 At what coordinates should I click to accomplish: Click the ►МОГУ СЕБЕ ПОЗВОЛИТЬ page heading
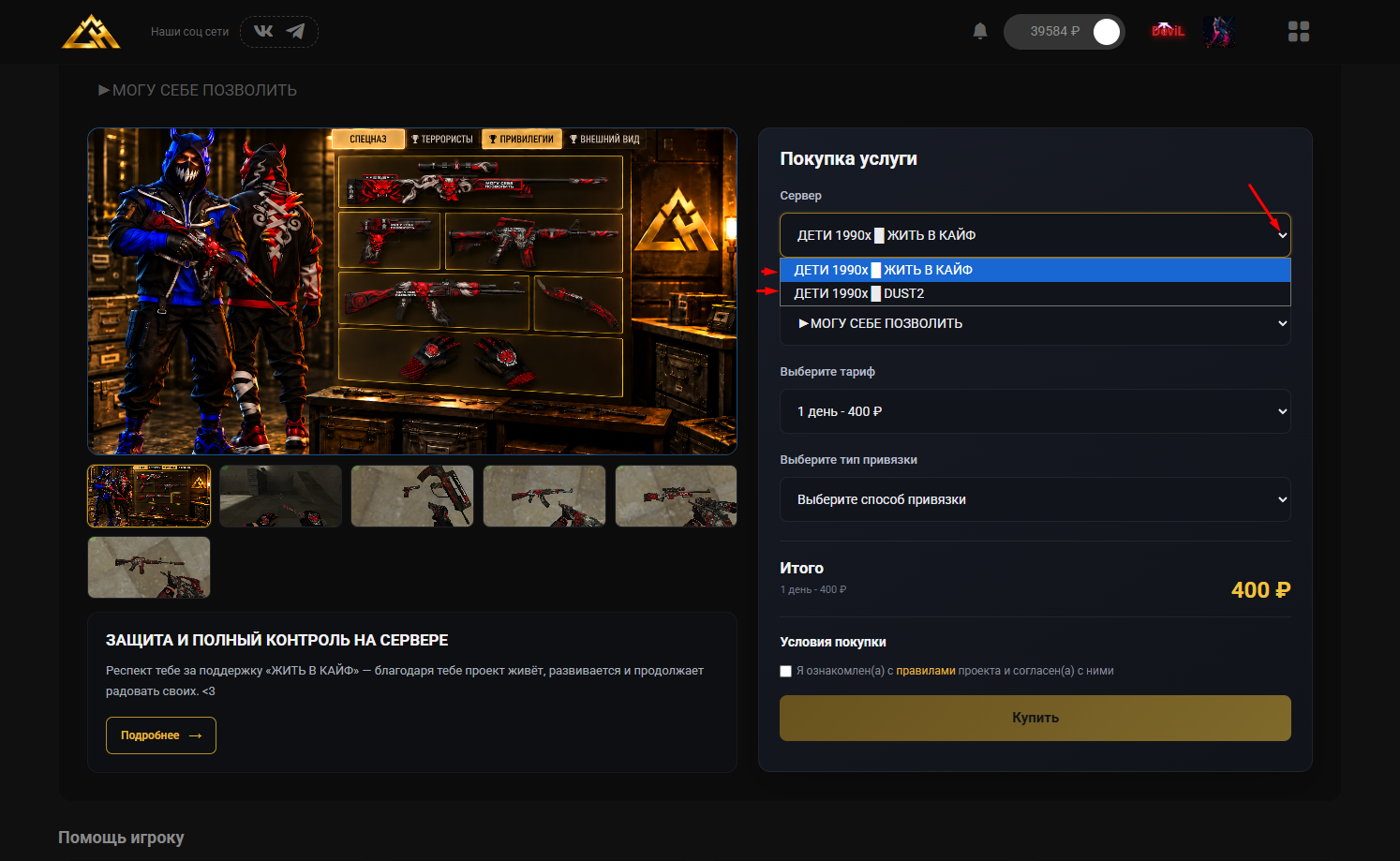coord(198,90)
